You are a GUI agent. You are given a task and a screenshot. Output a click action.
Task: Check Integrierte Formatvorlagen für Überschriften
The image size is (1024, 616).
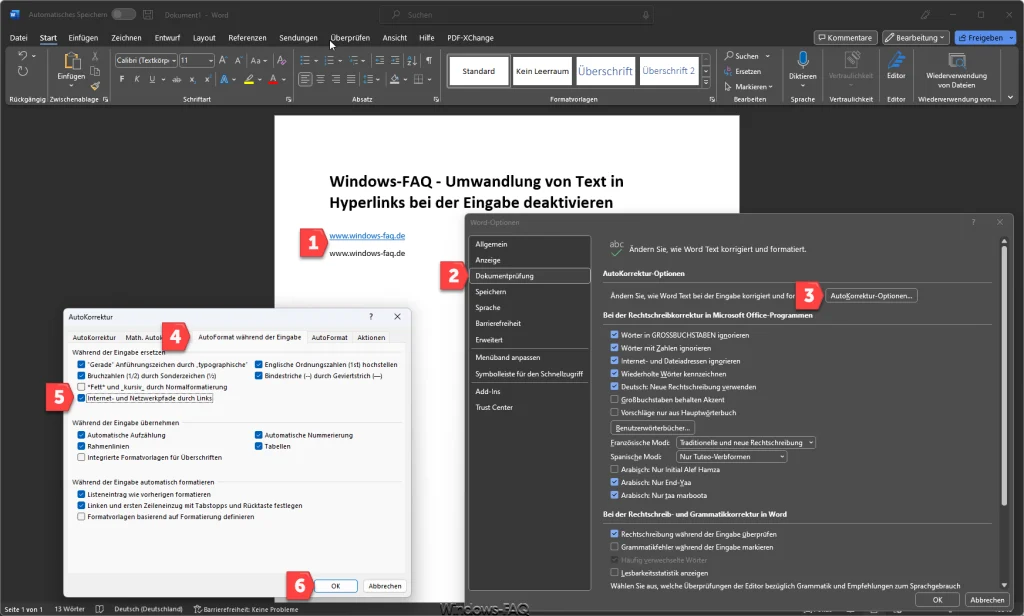(x=81, y=457)
